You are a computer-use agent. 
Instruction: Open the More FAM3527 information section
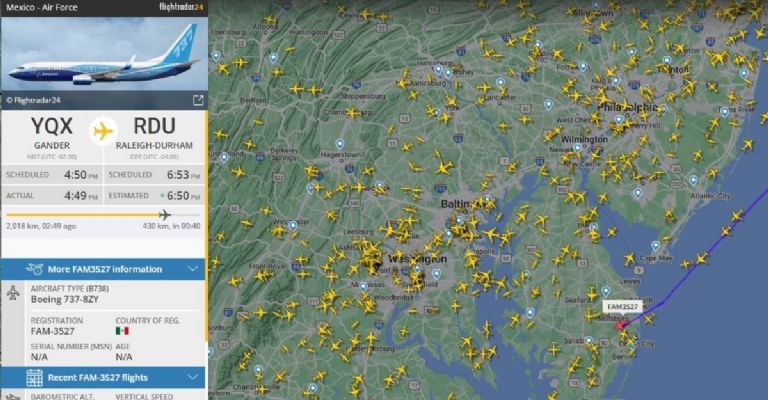pos(103,269)
